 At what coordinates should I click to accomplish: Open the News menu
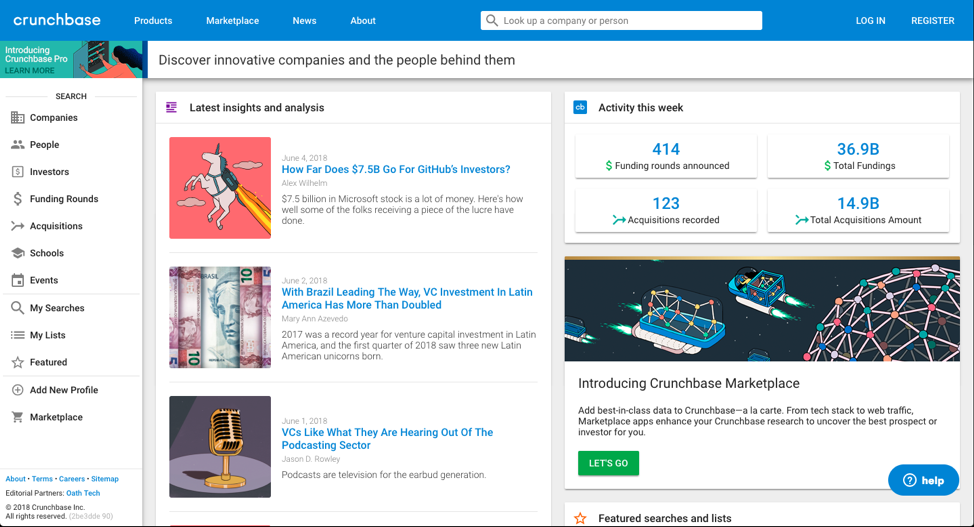click(x=304, y=21)
